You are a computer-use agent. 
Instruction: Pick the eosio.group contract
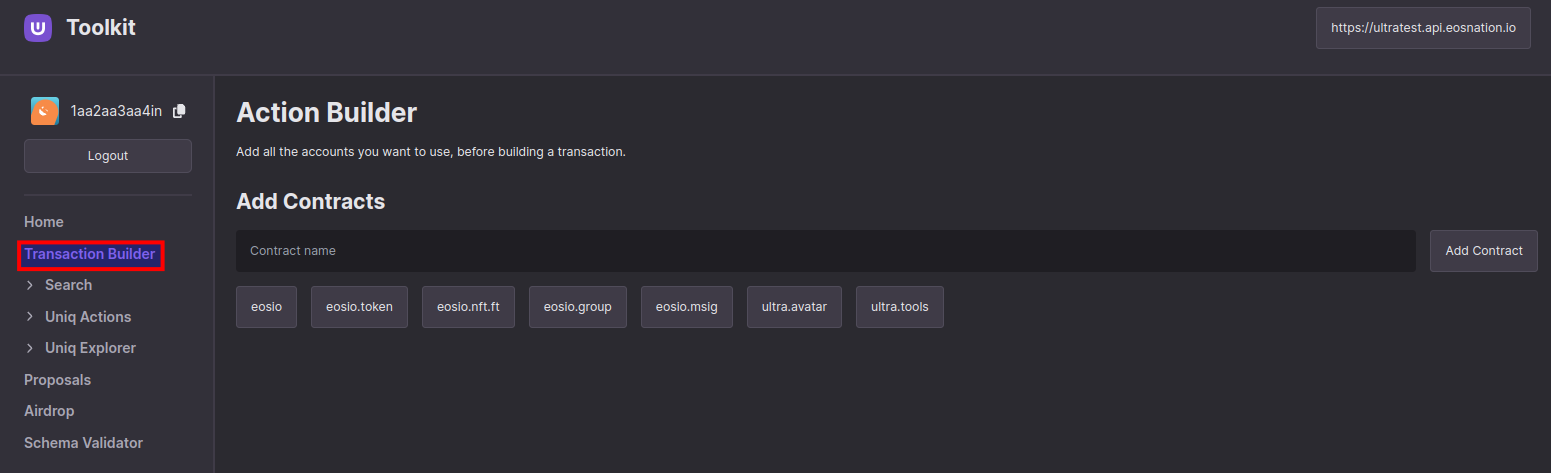tap(578, 307)
